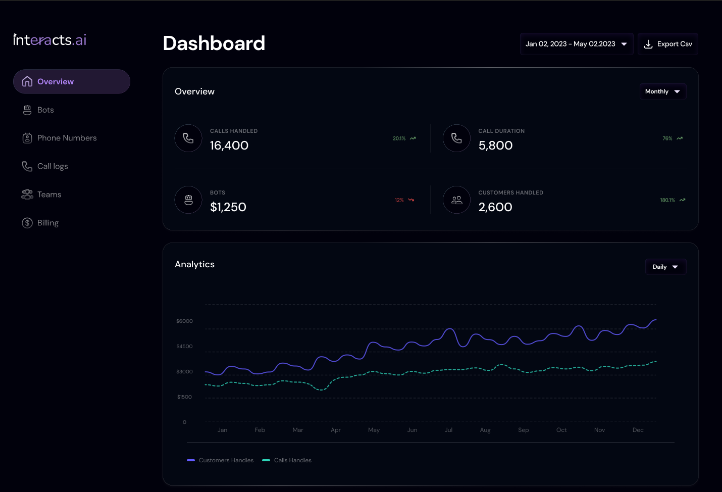
Task: Click the Jan label on chart axis
Action: tap(222, 430)
